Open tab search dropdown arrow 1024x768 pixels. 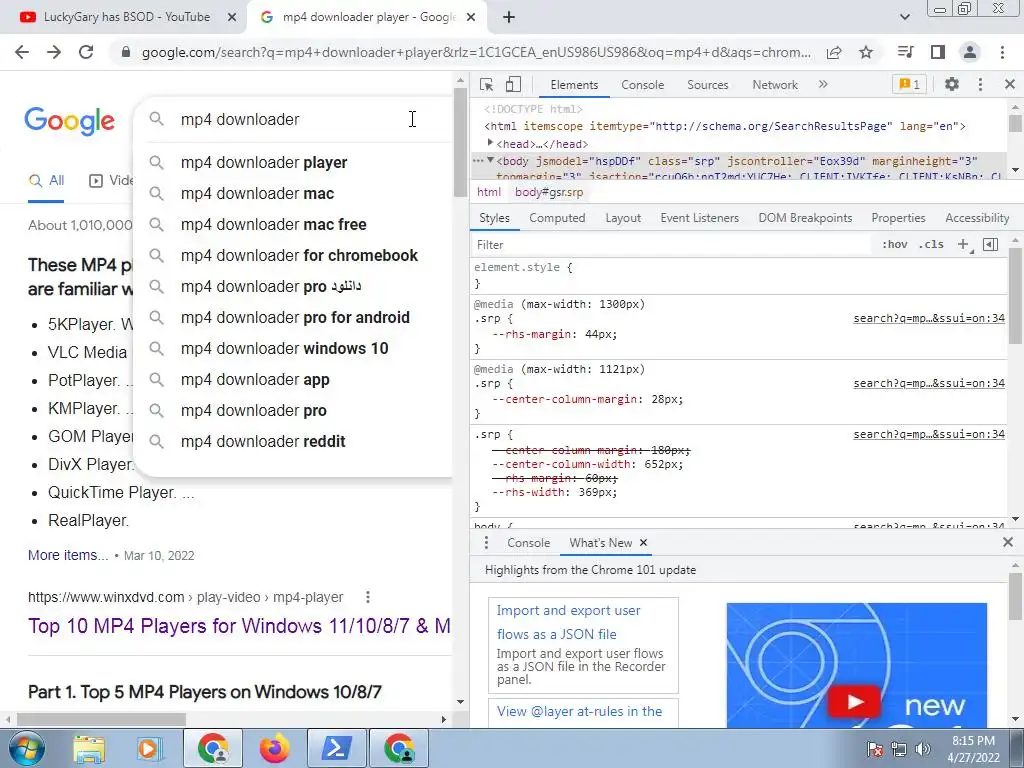904,17
